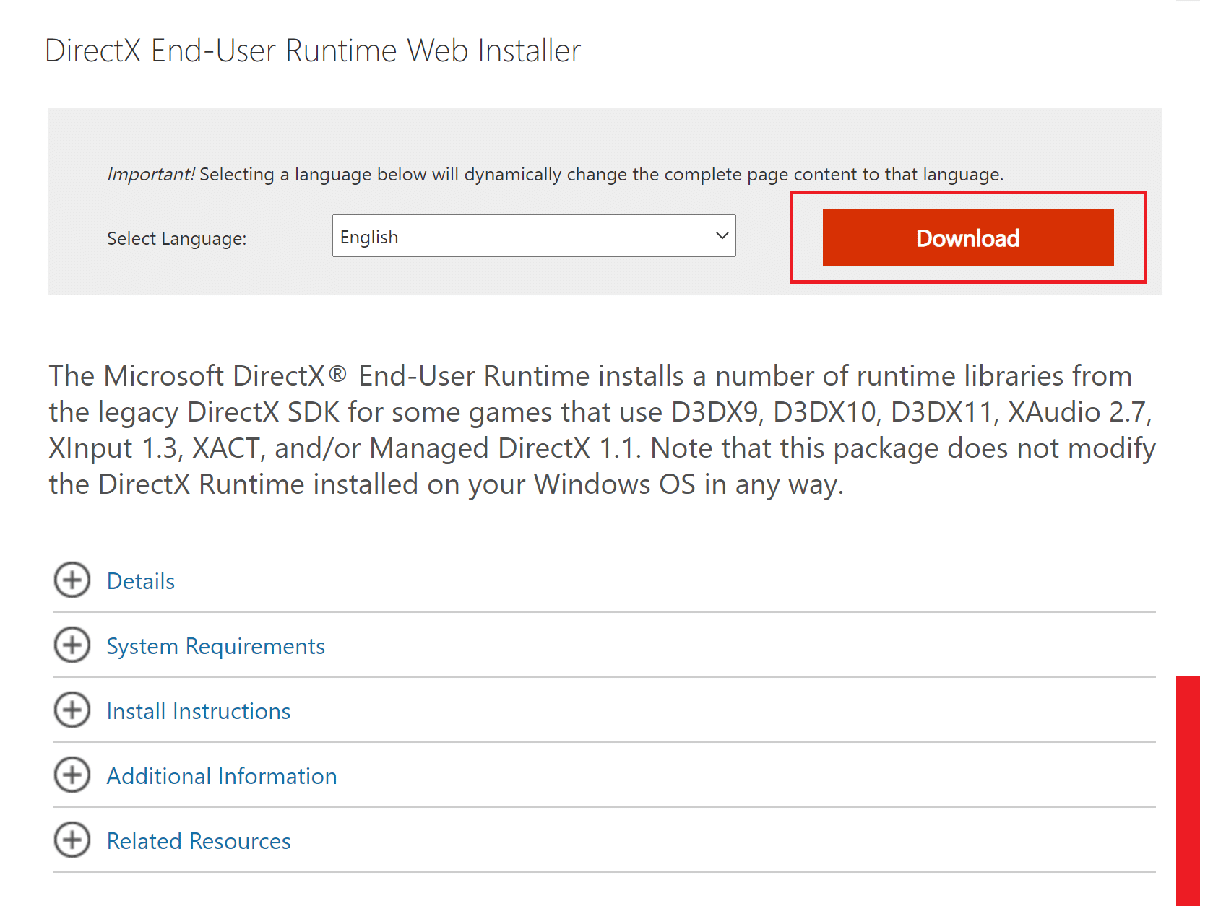Click the plus icon next to Related Resources

tap(71, 840)
